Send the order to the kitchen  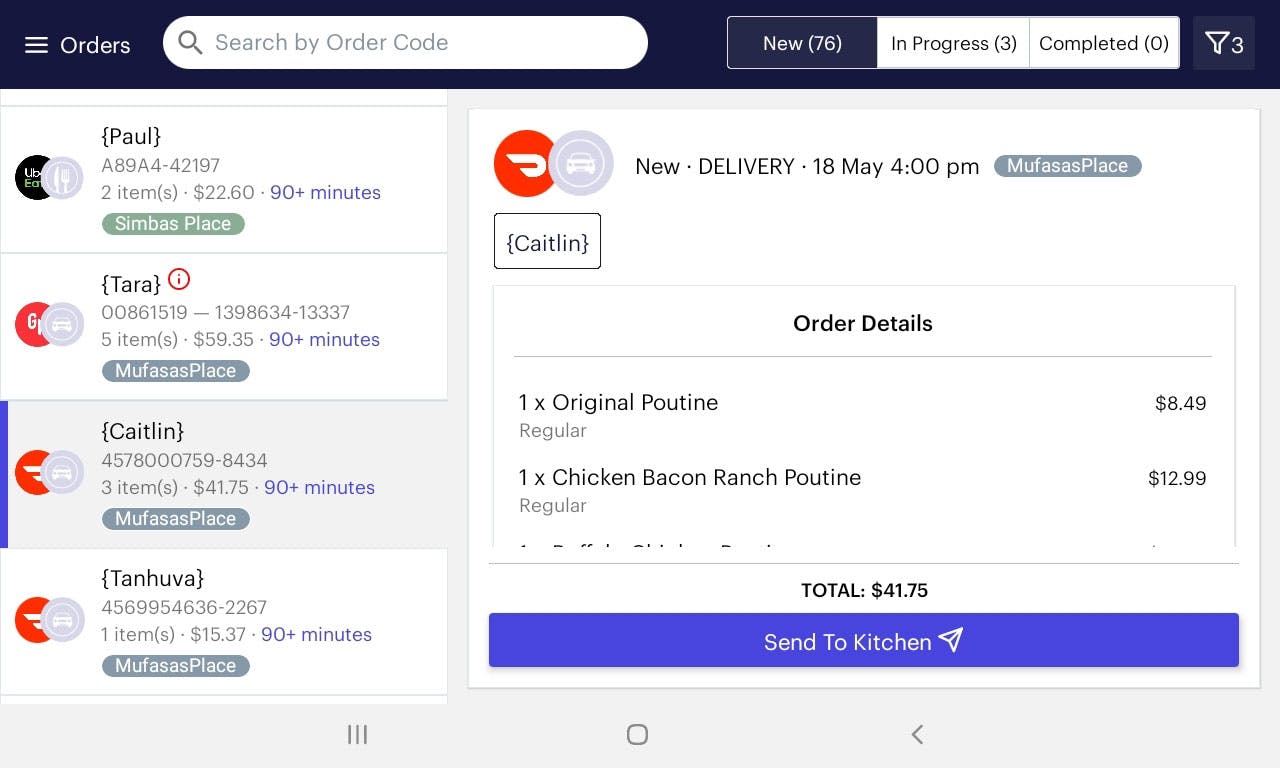click(x=864, y=641)
